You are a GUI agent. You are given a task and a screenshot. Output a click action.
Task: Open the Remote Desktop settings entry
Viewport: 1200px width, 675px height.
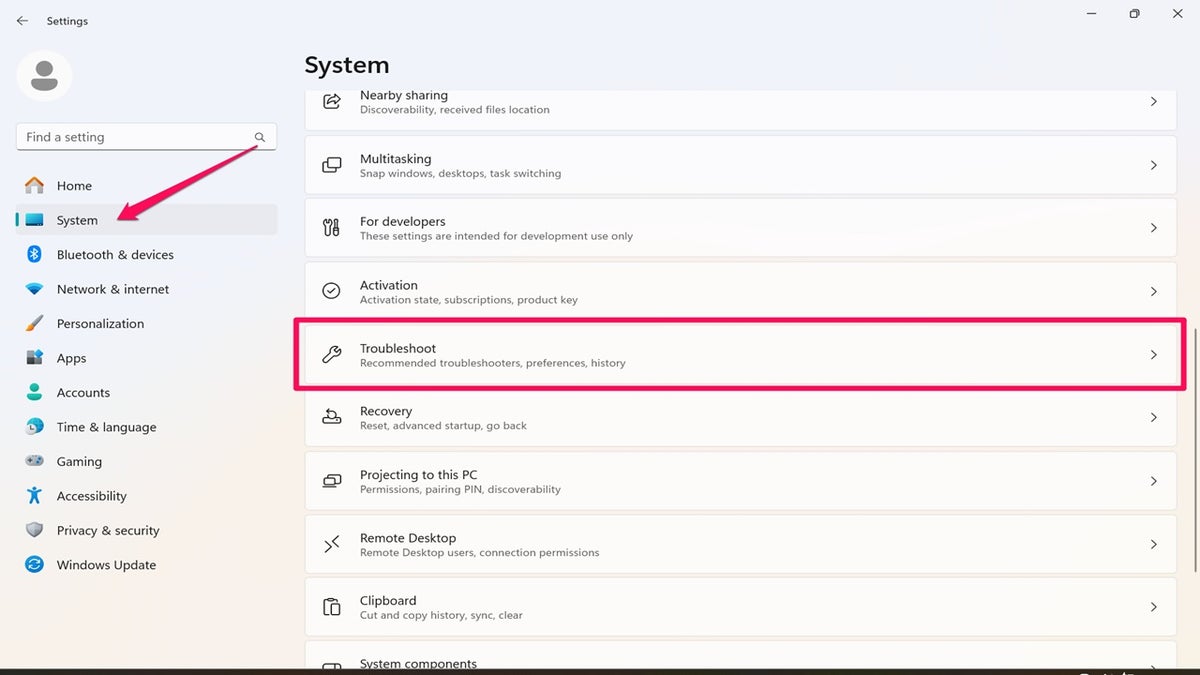pos(740,544)
